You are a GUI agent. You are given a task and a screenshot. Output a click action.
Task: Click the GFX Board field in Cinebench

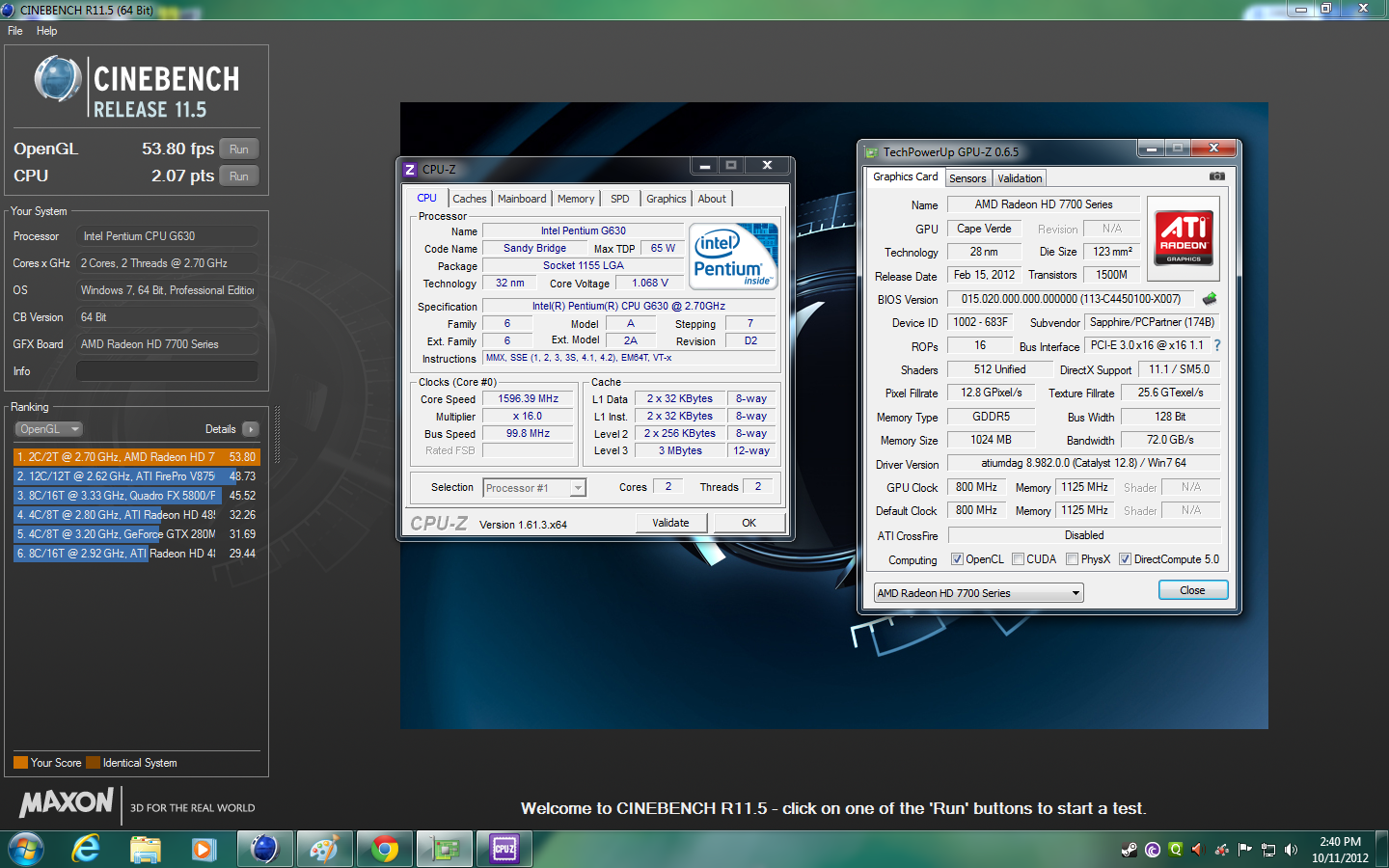coord(167,344)
